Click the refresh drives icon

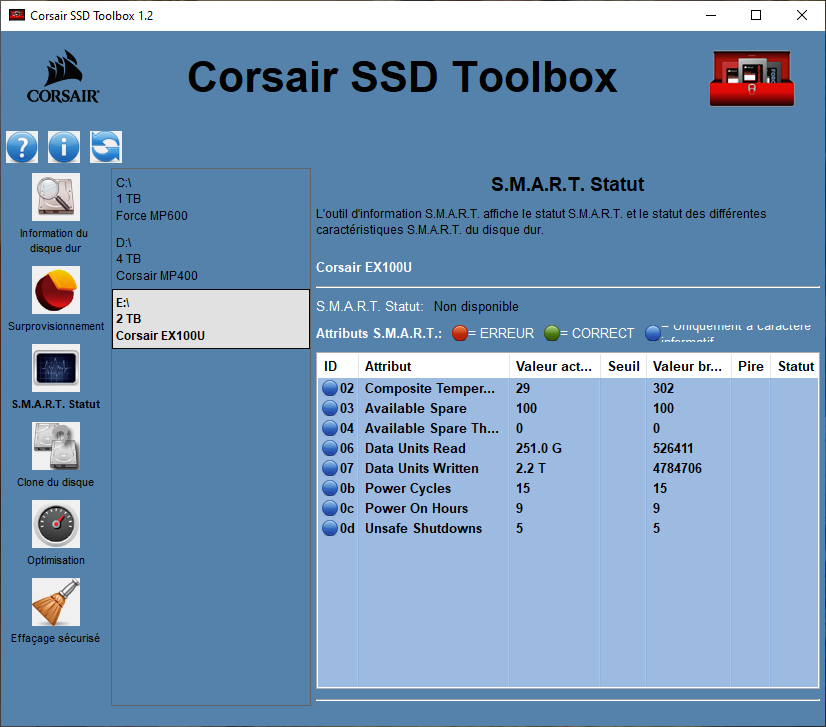click(106, 146)
